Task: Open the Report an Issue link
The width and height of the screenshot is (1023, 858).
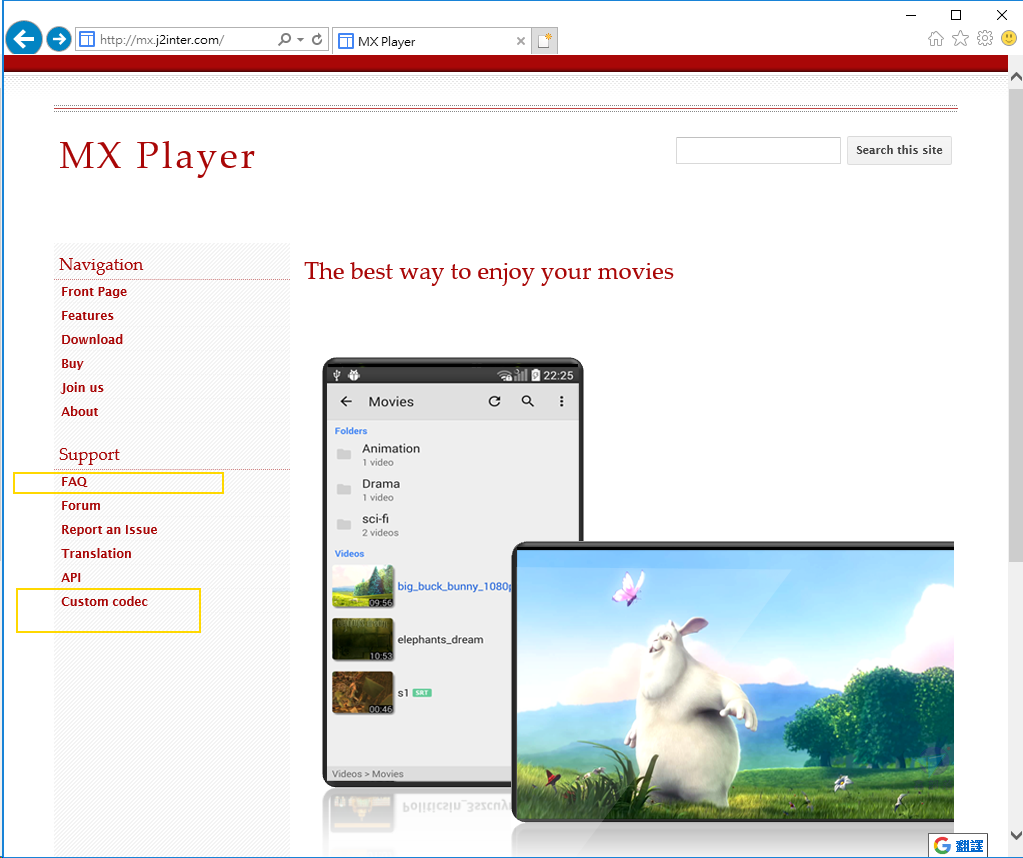Action: click(109, 530)
